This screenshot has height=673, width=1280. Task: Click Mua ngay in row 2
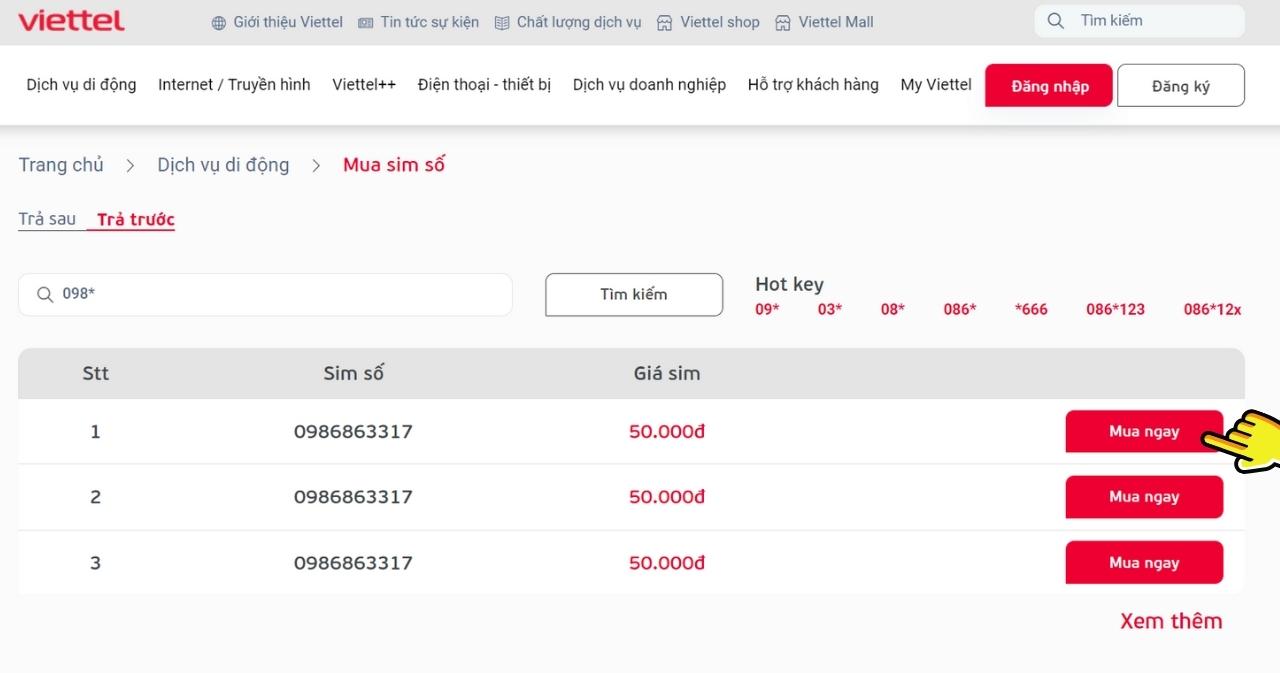coord(1144,497)
